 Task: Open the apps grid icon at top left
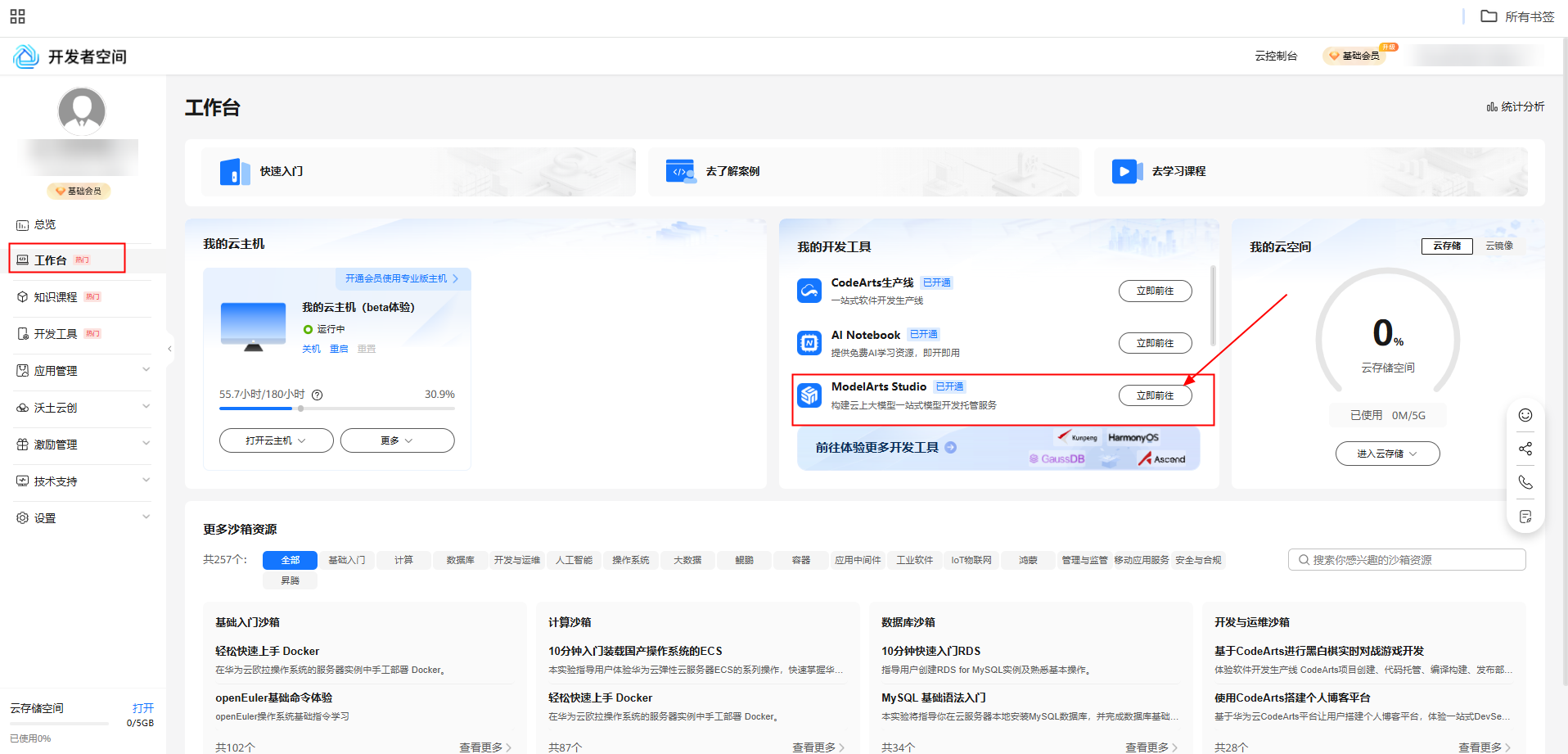[x=17, y=16]
